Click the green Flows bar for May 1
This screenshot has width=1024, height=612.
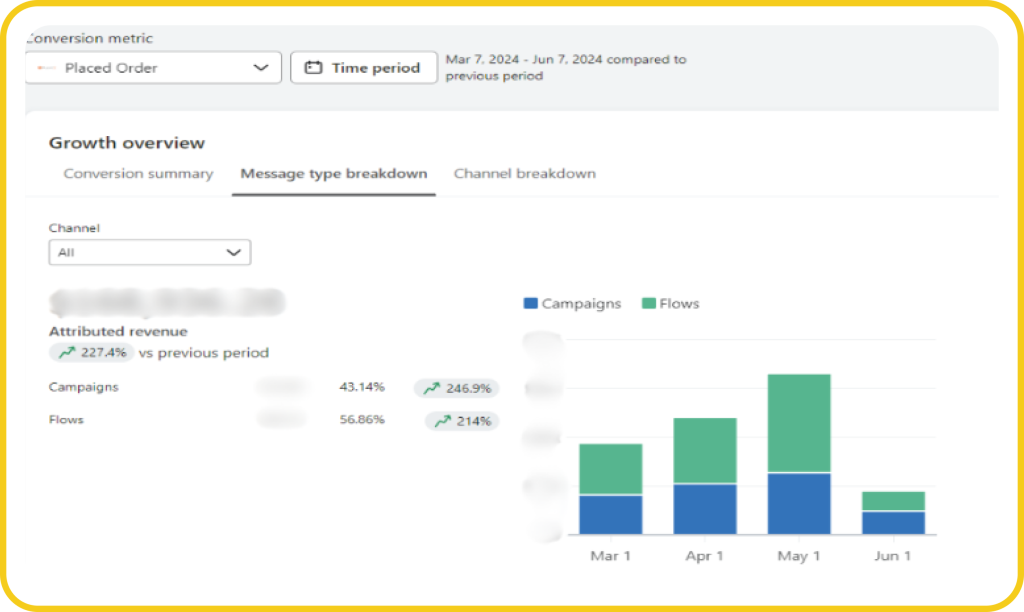tap(799, 422)
